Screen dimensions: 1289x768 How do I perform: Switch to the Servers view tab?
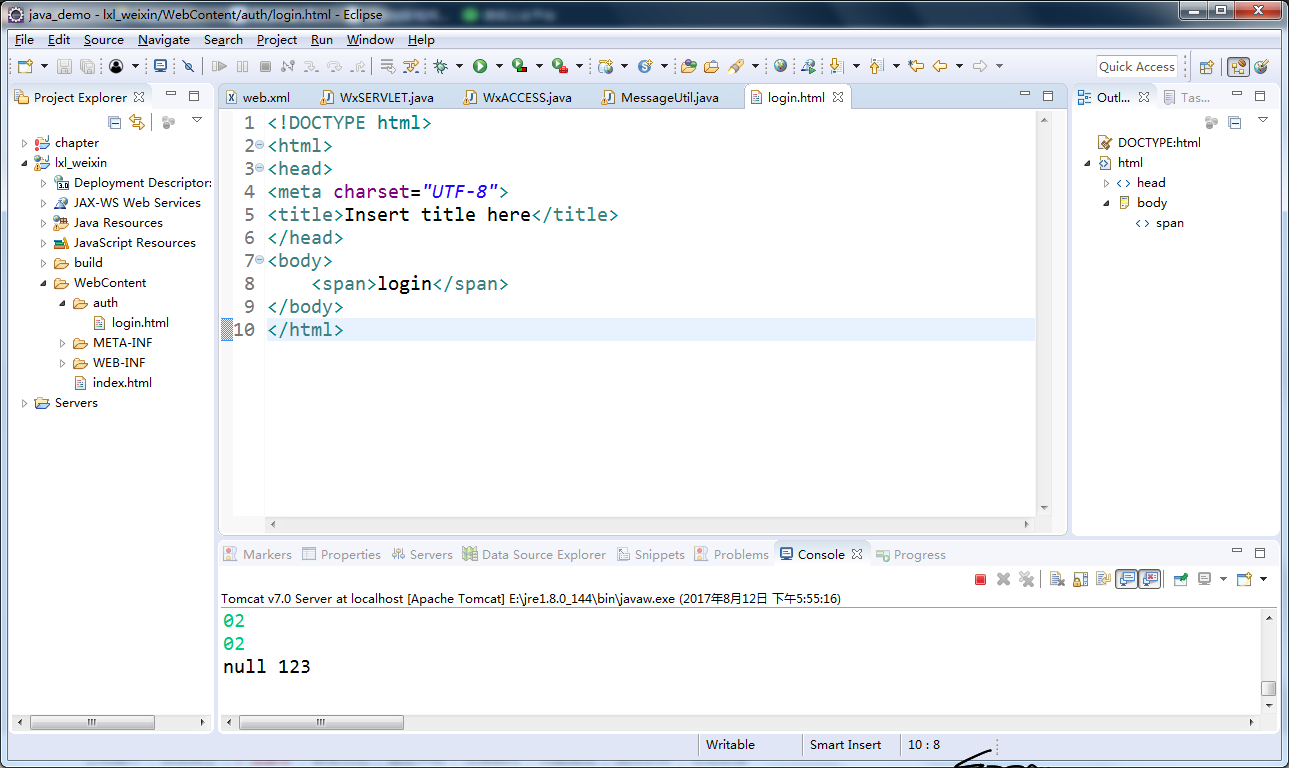click(x=423, y=554)
